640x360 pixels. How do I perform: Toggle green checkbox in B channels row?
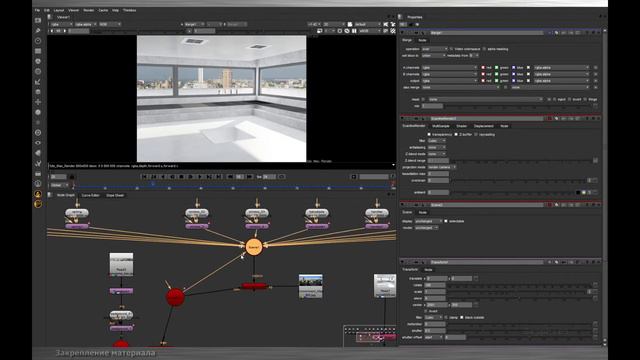(497, 74)
